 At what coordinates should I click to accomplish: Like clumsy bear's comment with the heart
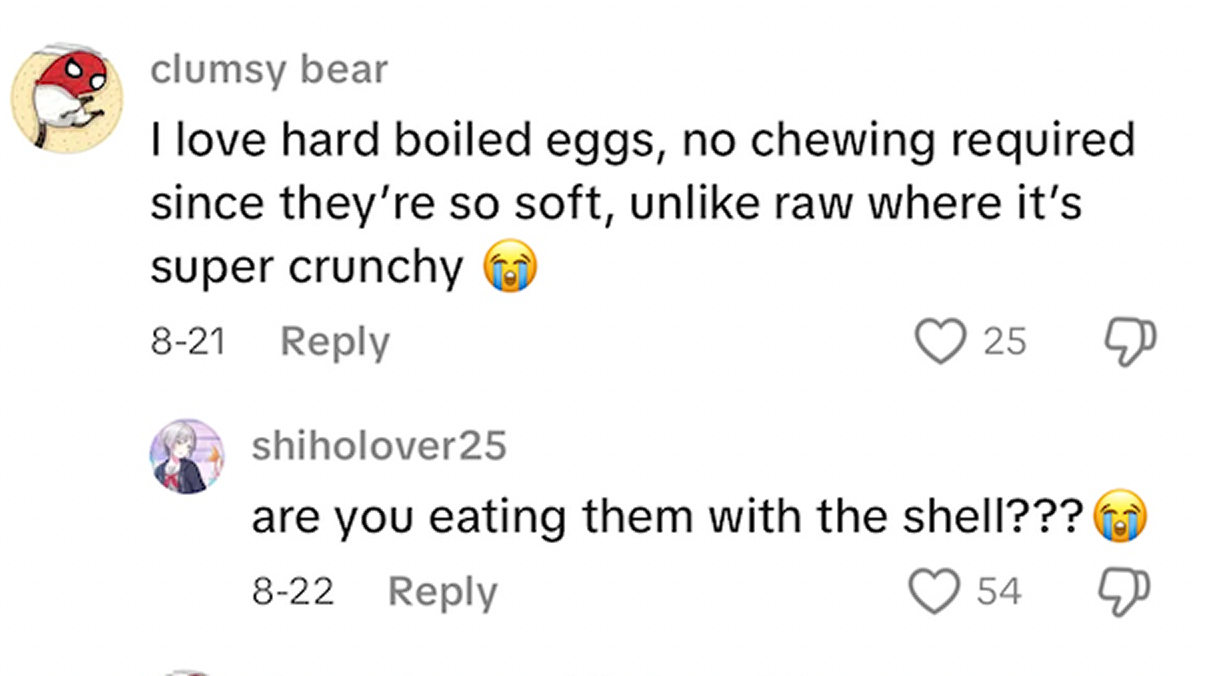click(938, 341)
